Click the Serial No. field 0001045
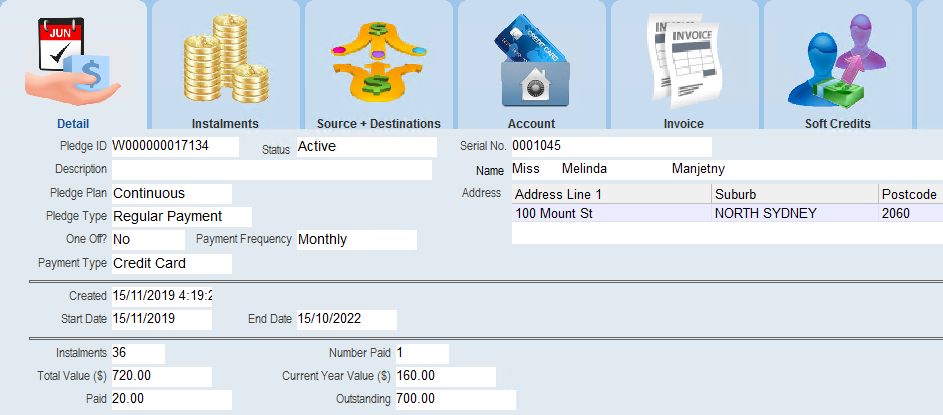Image resolution: width=943 pixels, height=415 pixels. click(x=612, y=147)
